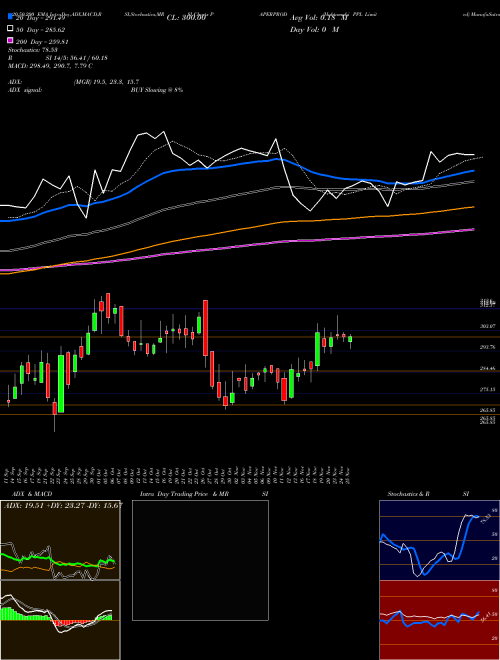The width and height of the screenshot is (500, 660).
Task: Click the 'Day Vol: 0 M' label
Action: [314, 29]
